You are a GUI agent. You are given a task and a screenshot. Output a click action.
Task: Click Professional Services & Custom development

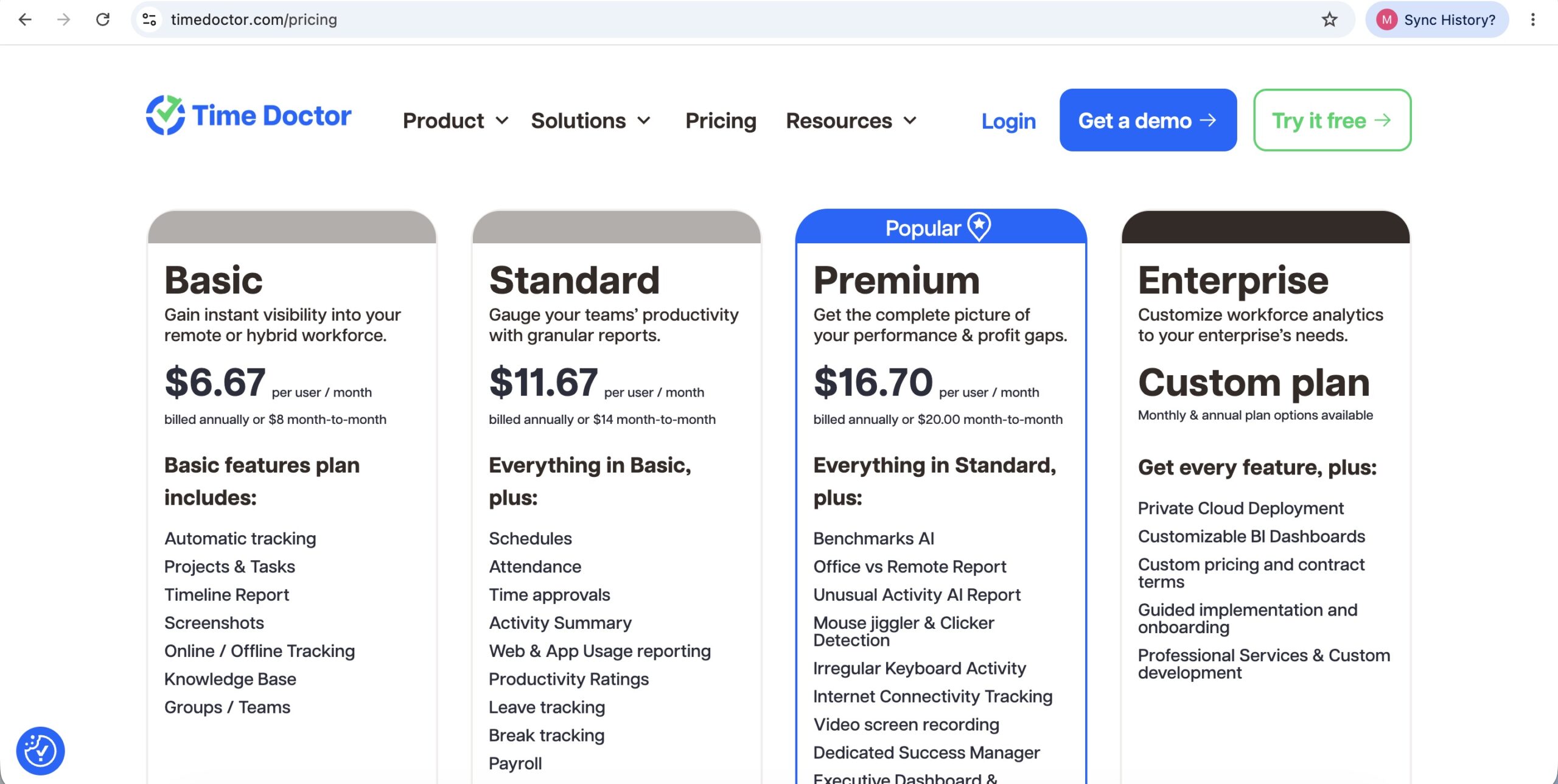click(x=1264, y=664)
